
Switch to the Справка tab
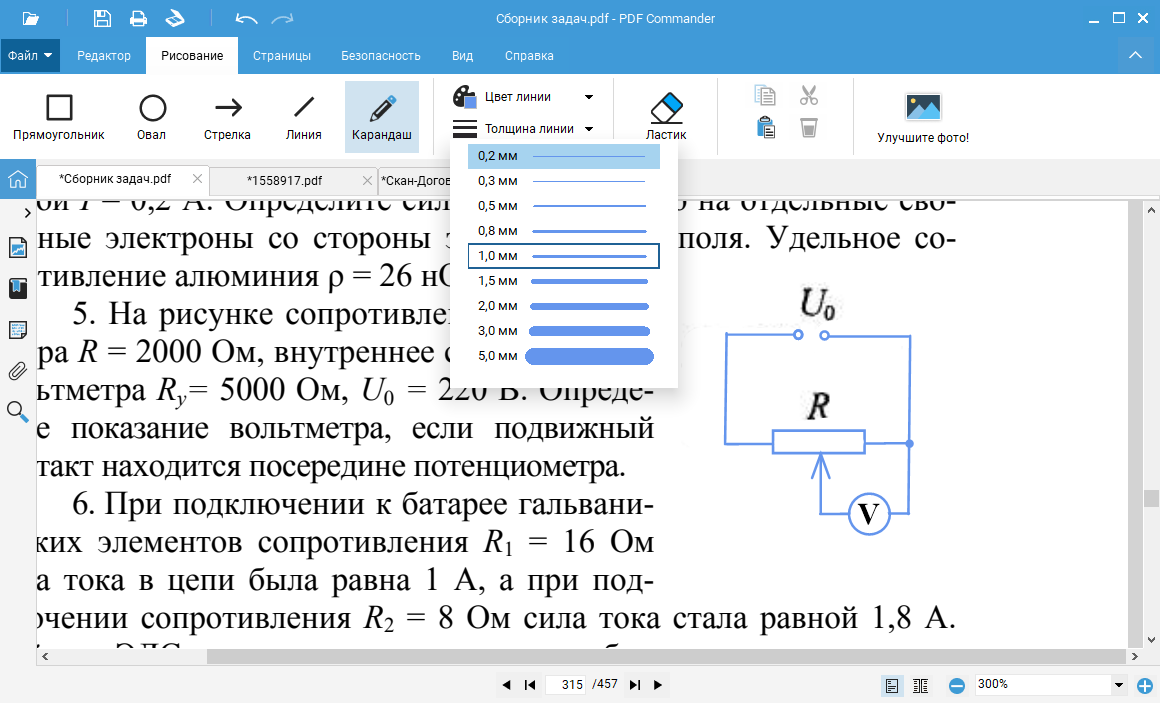pyautogui.click(x=529, y=56)
